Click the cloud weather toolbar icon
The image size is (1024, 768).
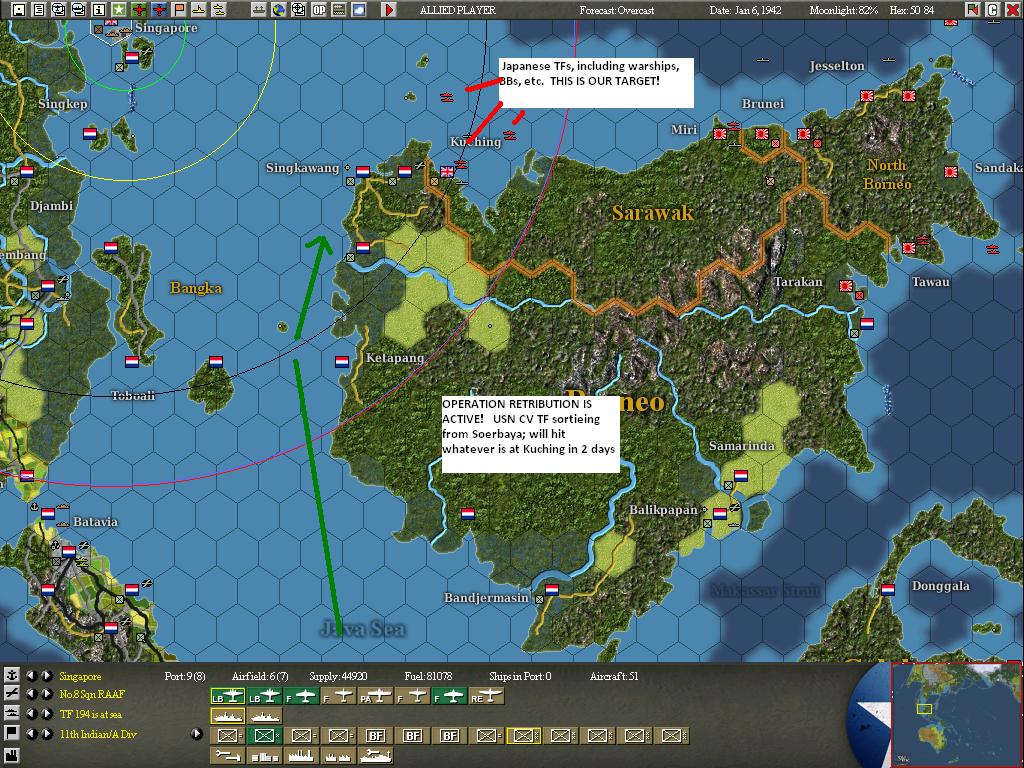click(359, 10)
